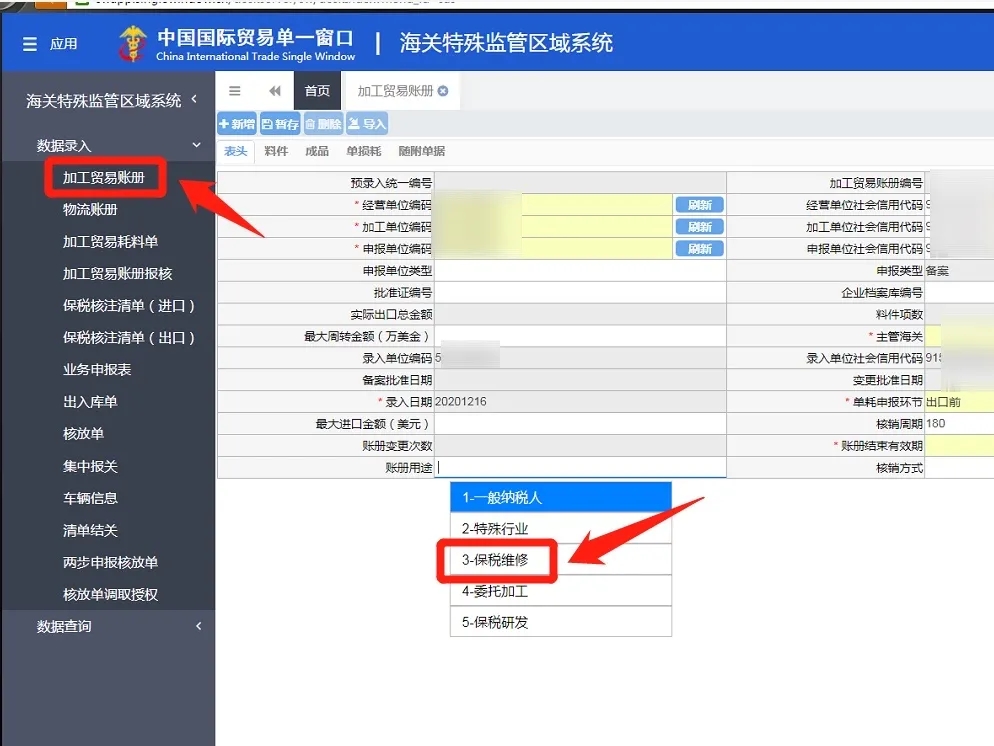This screenshot has height=746, width=994.
Task: Switch to the 料件 tab
Action: [276, 151]
